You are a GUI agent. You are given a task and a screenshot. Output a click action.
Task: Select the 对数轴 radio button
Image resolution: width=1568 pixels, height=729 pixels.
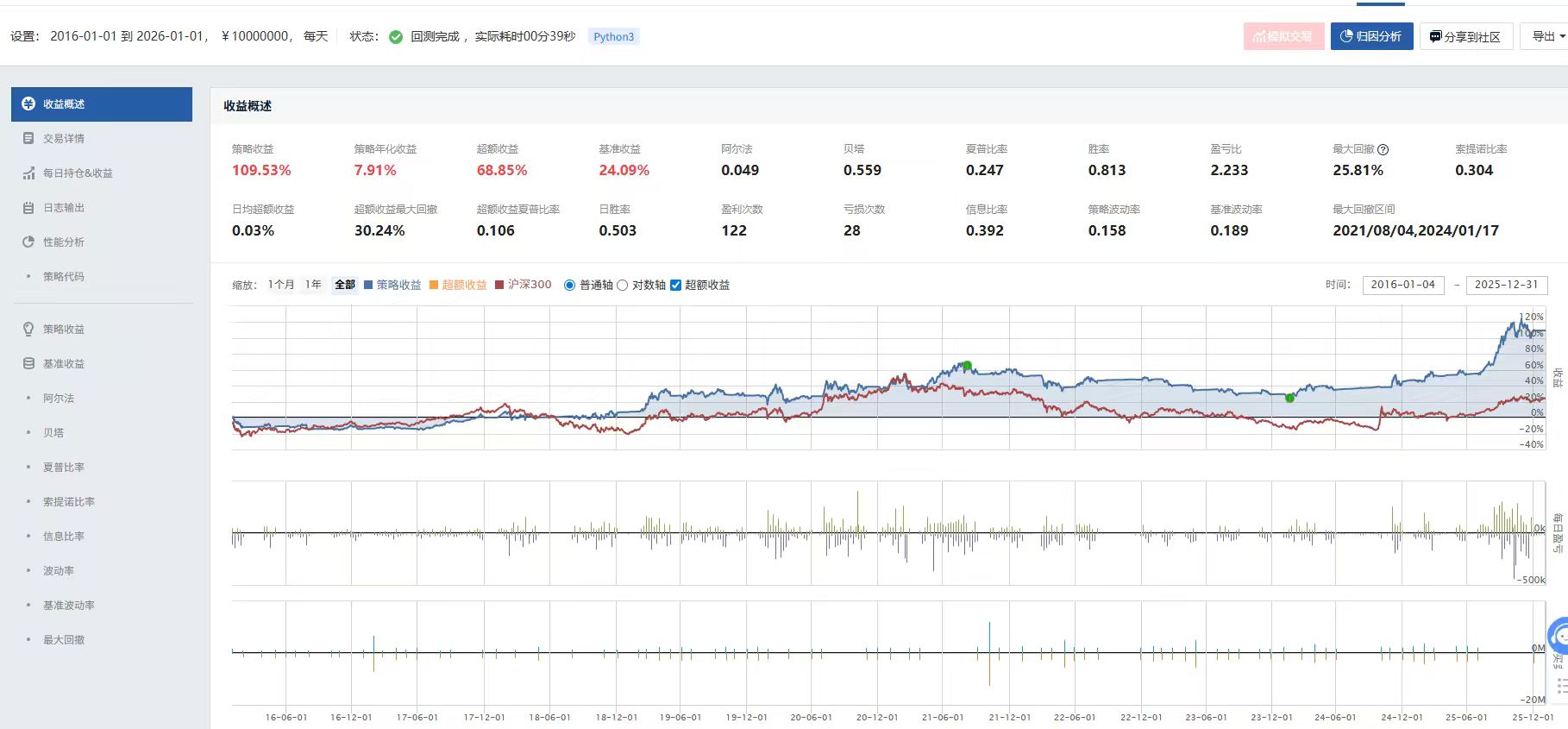[x=623, y=286]
